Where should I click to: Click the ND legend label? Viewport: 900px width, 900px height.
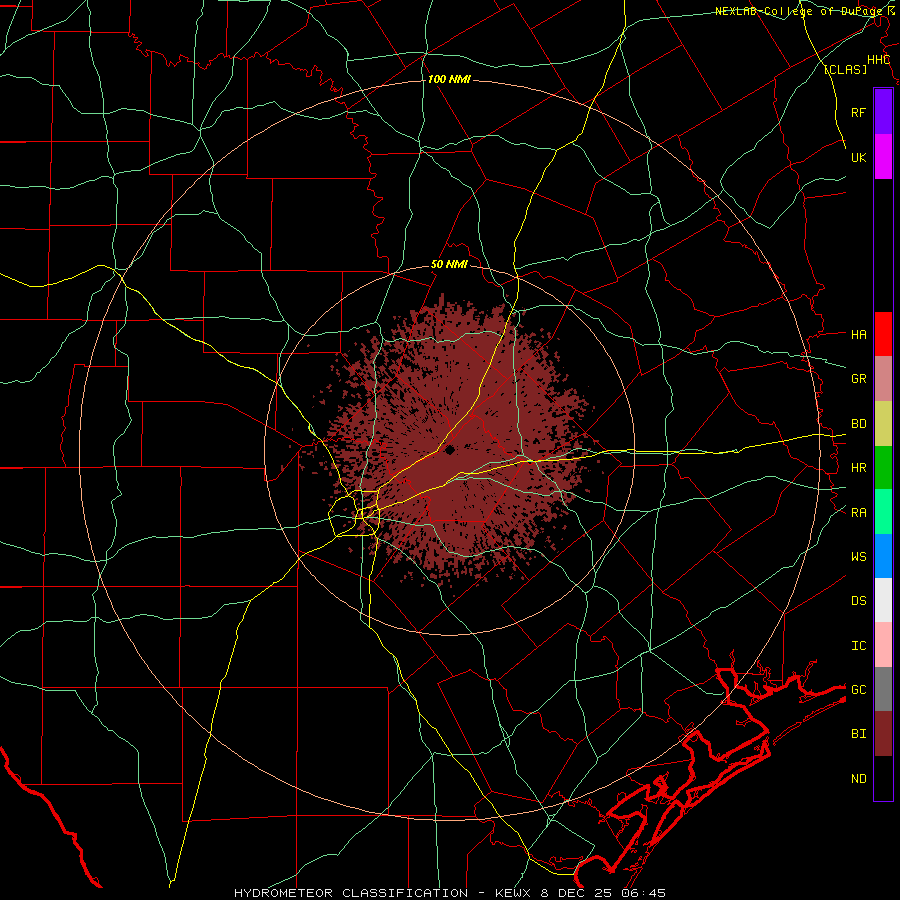coord(858,779)
